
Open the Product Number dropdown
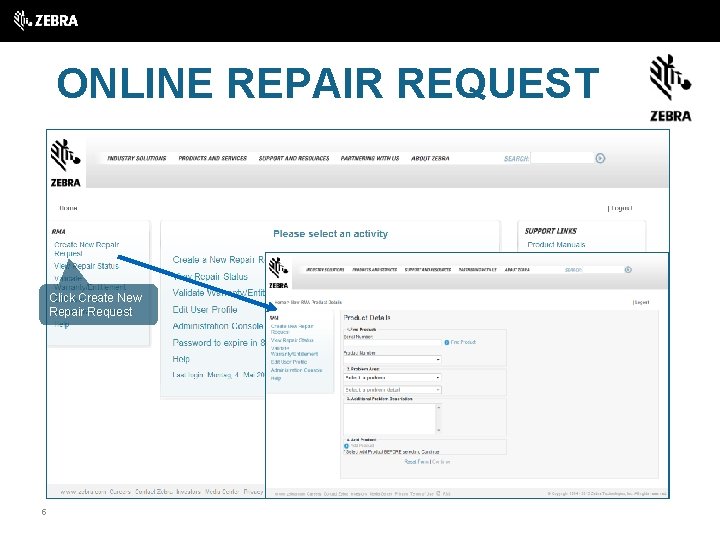click(x=393, y=359)
